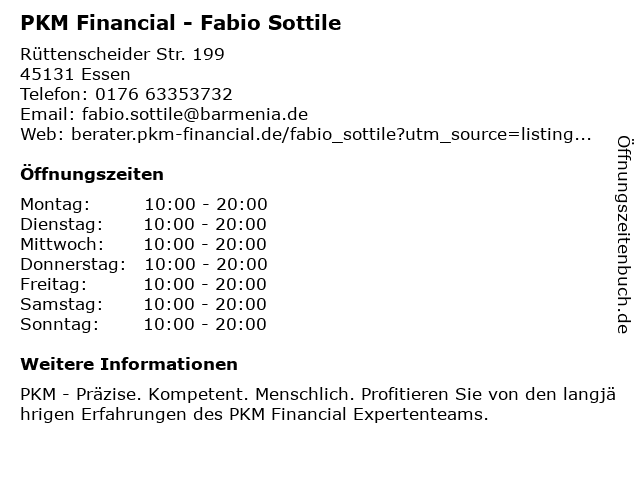
Task: Click the email fabio.sottile@barmenia.de
Action: (195, 114)
